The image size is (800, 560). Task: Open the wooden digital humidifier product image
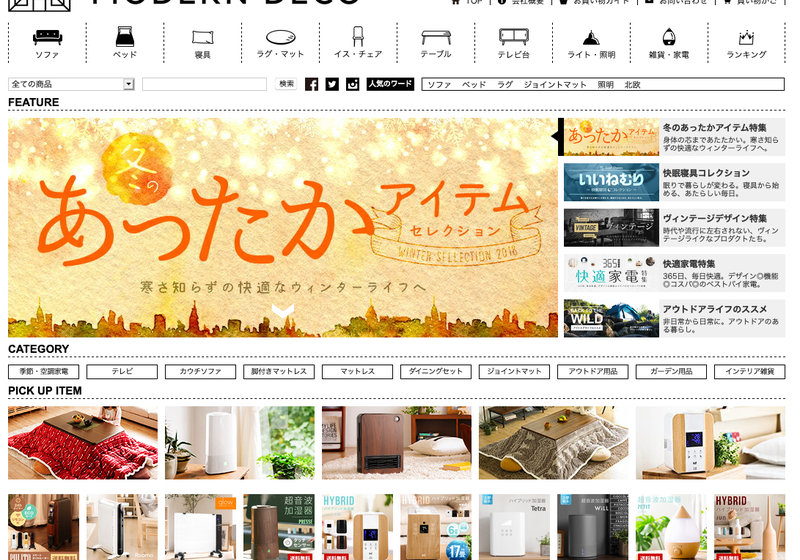(710, 443)
